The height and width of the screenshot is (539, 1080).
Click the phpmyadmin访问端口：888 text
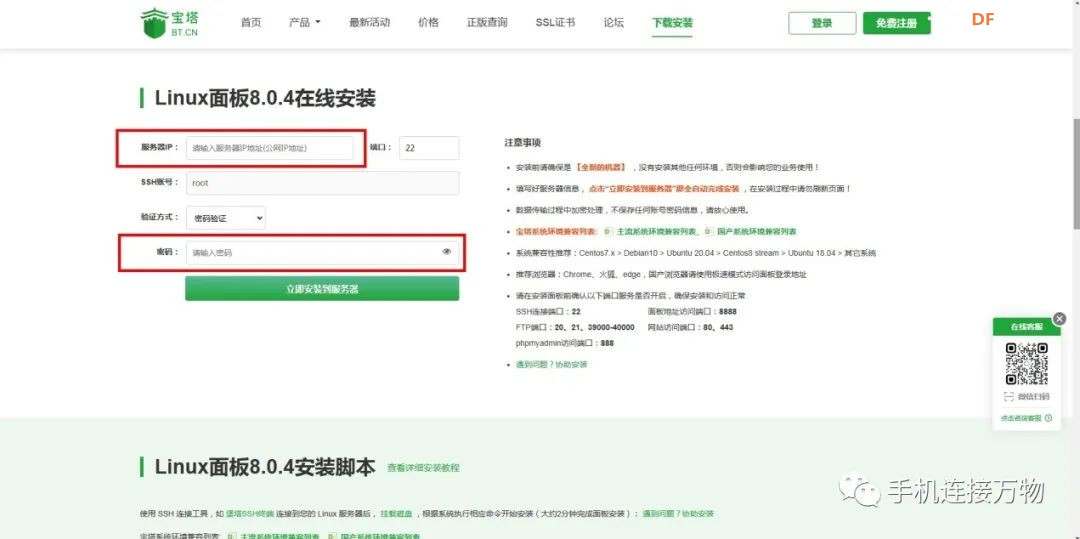pos(565,343)
